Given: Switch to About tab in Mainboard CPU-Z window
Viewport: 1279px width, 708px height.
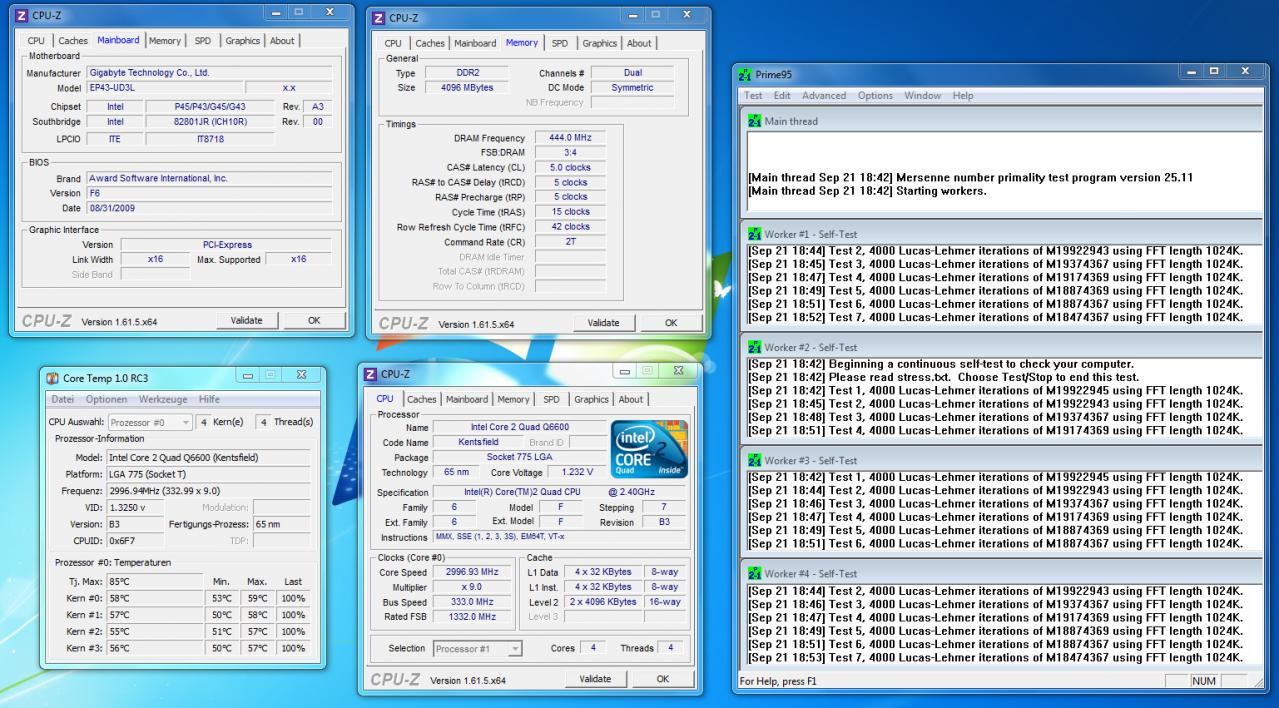Looking at the screenshot, I should (283, 41).
